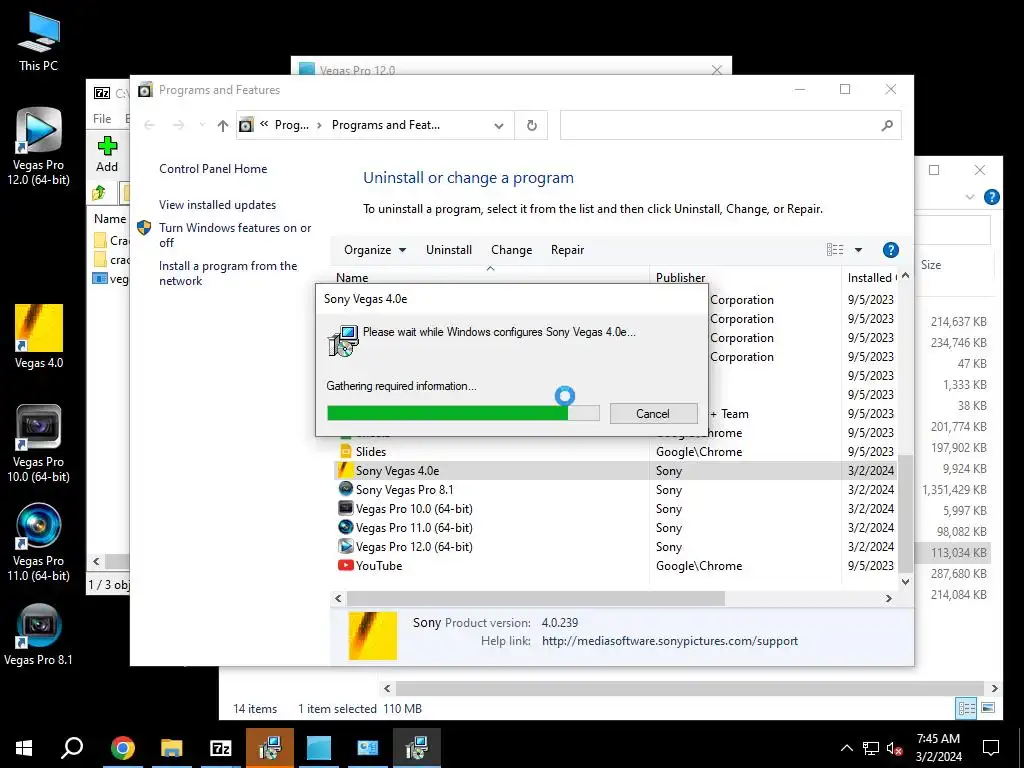The width and height of the screenshot is (1024, 768).
Task: Open Vegas Pro 11.0 desktop shortcut
Action: [39, 542]
